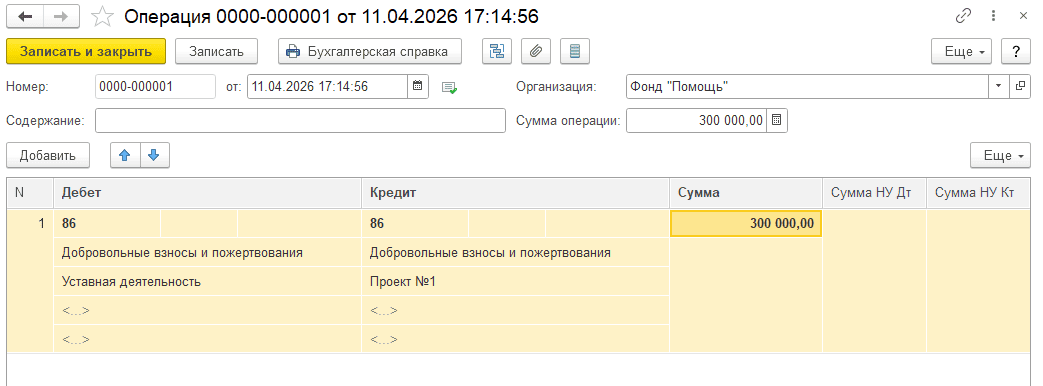Click Записать и закрыть button
Screen dimensions: 1043x386
click(x=86, y=51)
